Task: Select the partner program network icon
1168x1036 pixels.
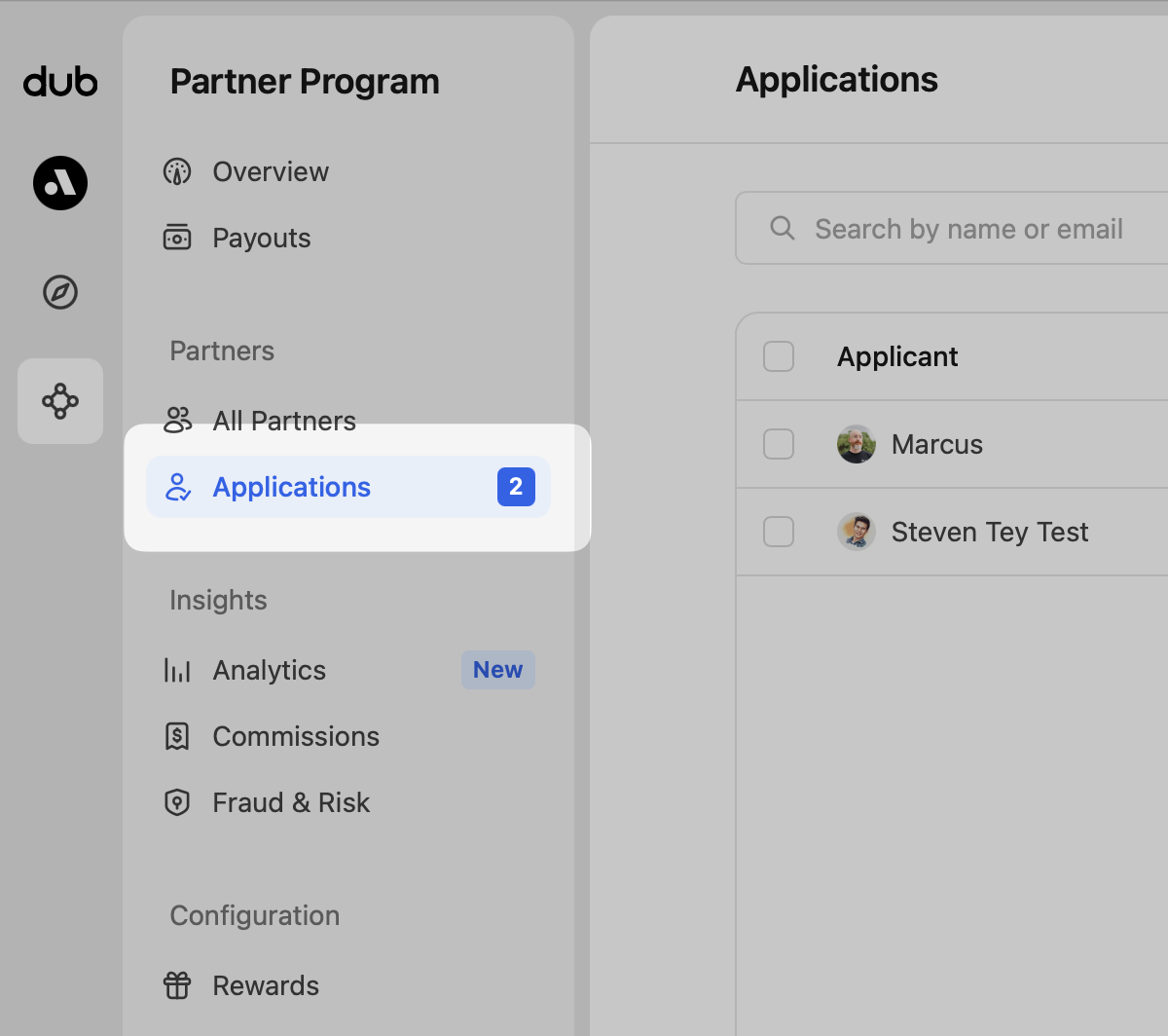Action: (x=60, y=401)
